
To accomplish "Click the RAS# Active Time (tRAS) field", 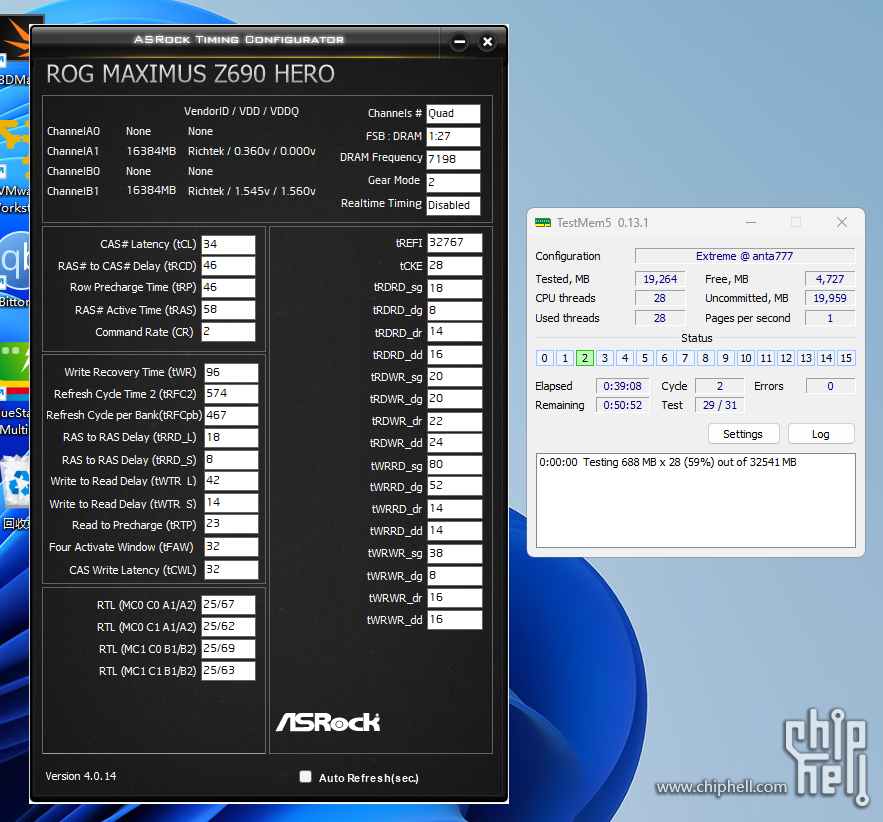I will tap(228, 310).
